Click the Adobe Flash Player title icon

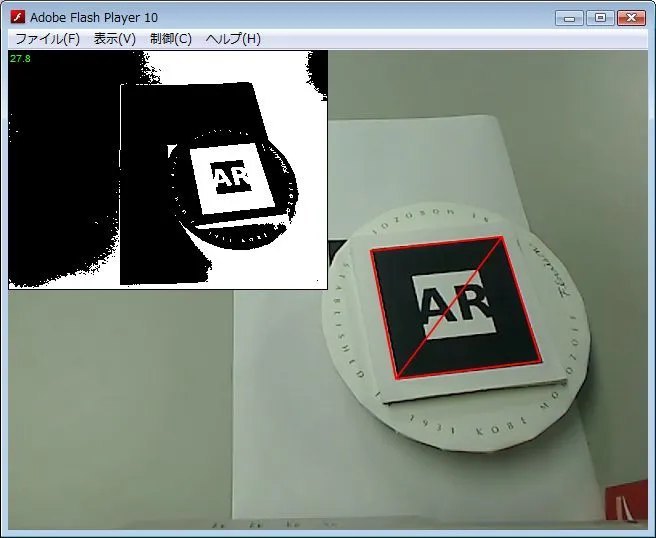(18, 17)
